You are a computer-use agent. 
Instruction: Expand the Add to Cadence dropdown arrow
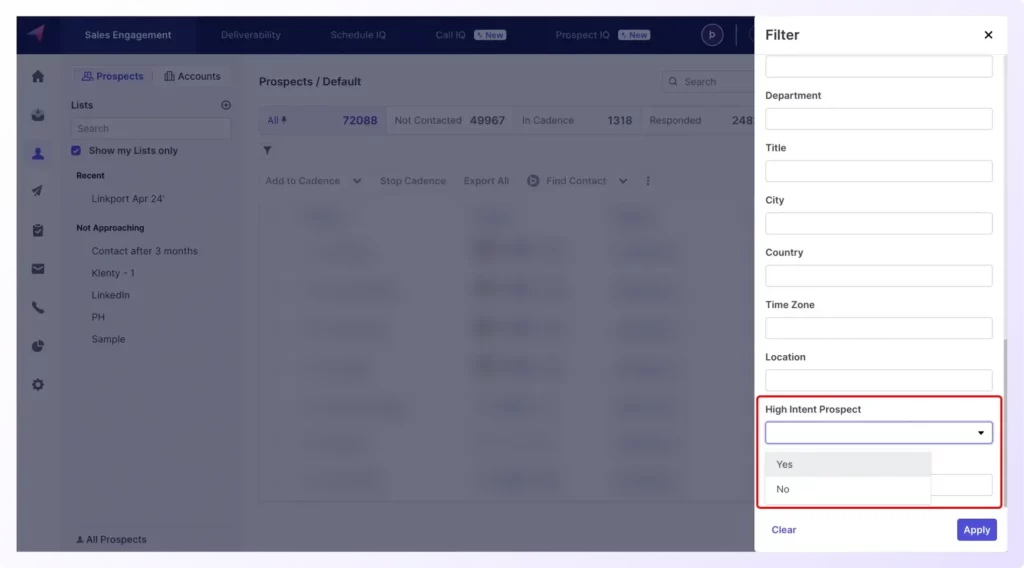357,181
